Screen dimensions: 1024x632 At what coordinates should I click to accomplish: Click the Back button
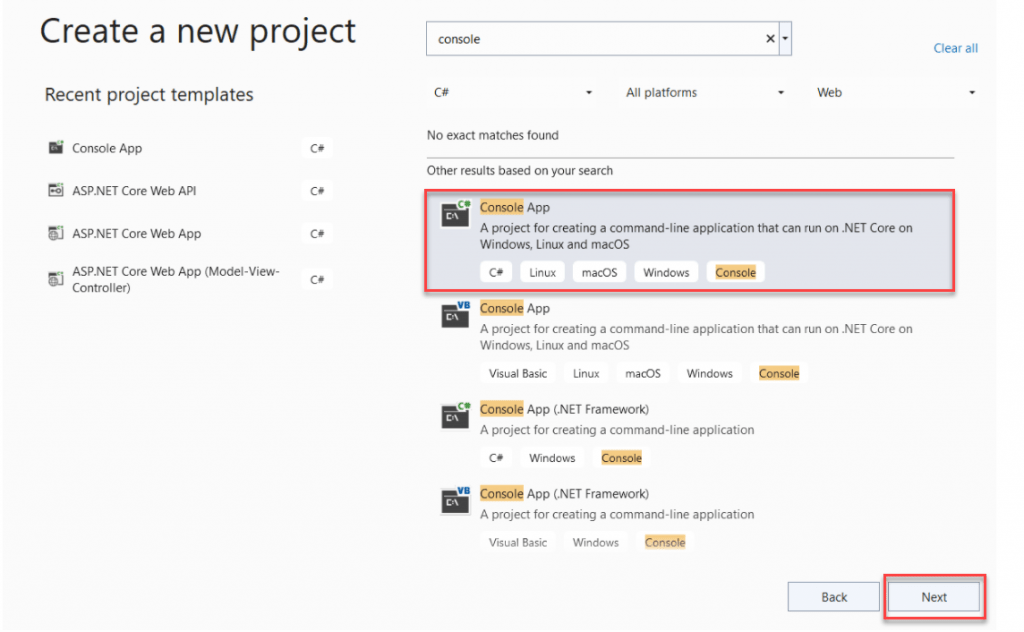[x=834, y=597]
